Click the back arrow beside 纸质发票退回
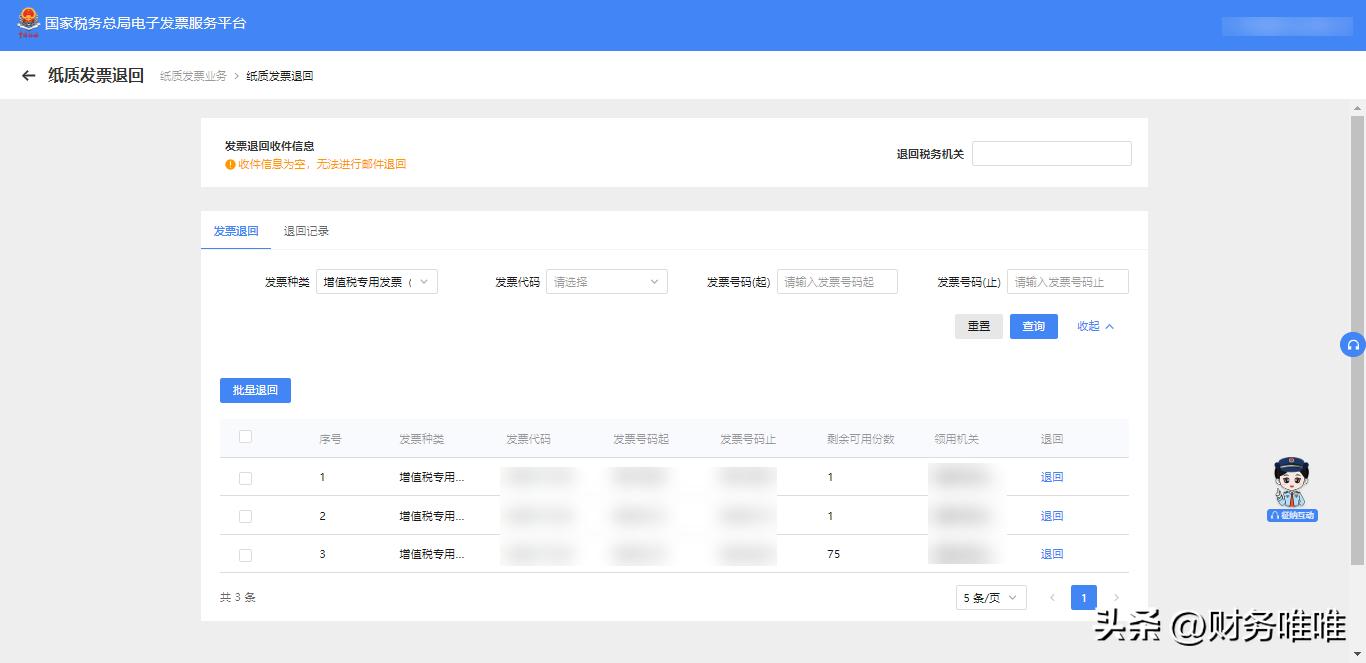This screenshot has height=663, width=1366. pos(27,75)
